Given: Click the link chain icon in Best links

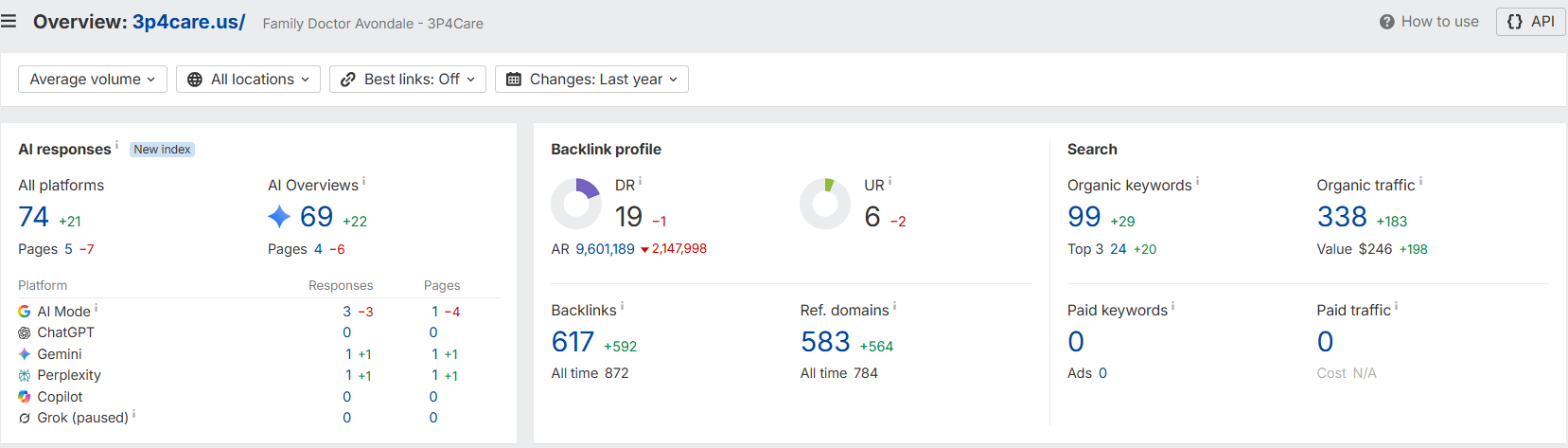Looking at the screenshot, I should pos(348,79).
